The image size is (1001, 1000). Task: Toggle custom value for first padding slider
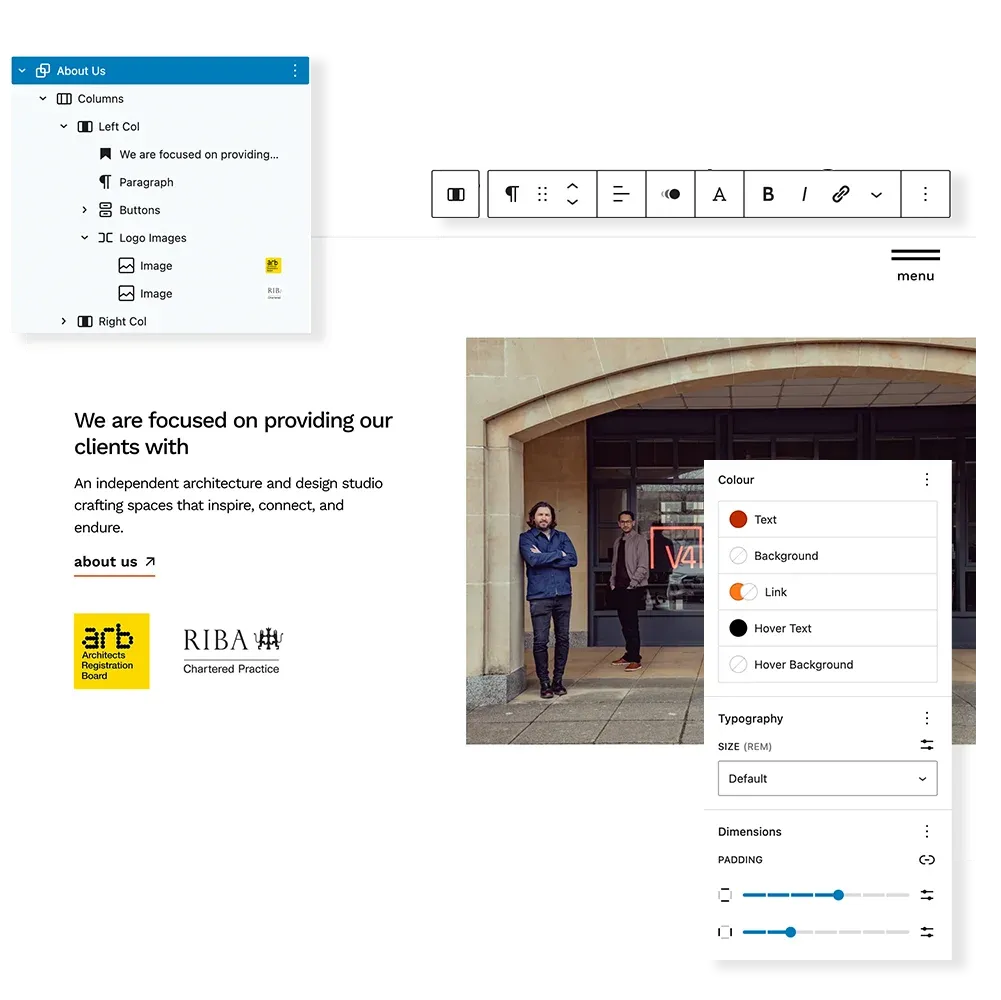click(926, 895)
